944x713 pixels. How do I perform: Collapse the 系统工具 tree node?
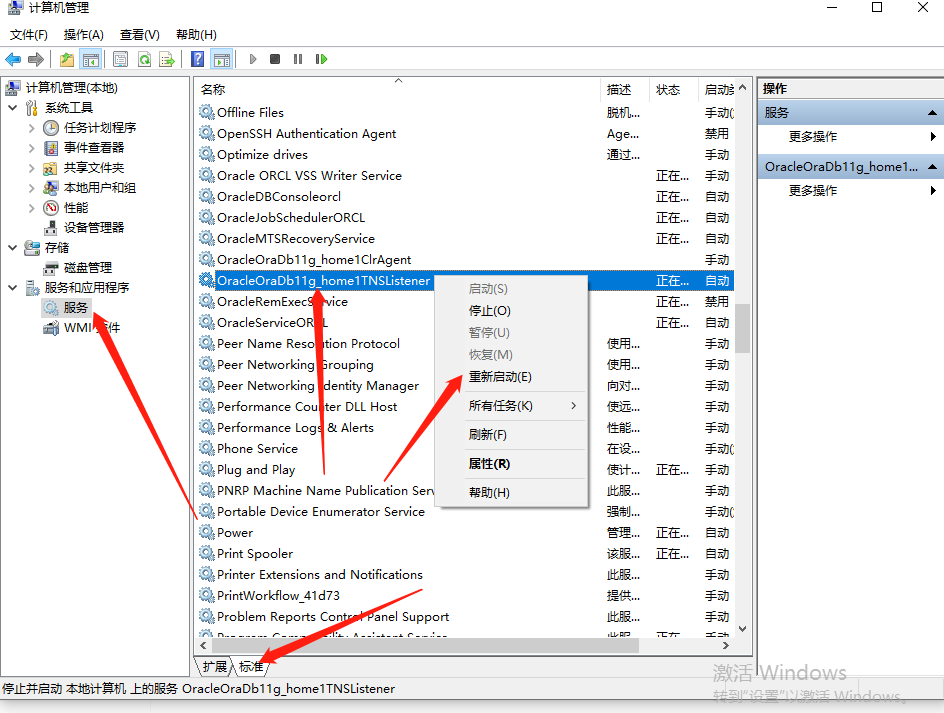[13, 108]
